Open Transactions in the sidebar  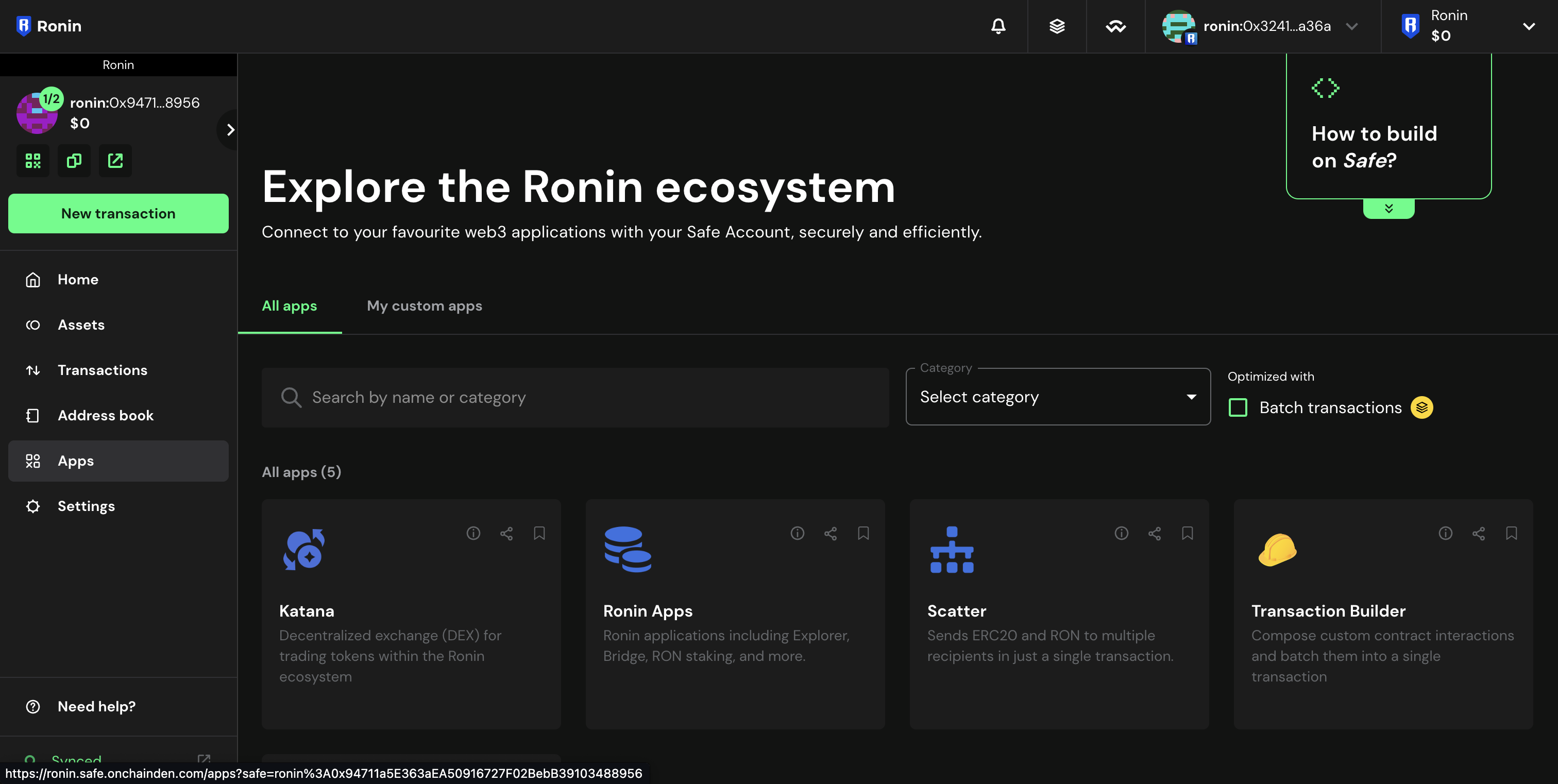(118, 370)
